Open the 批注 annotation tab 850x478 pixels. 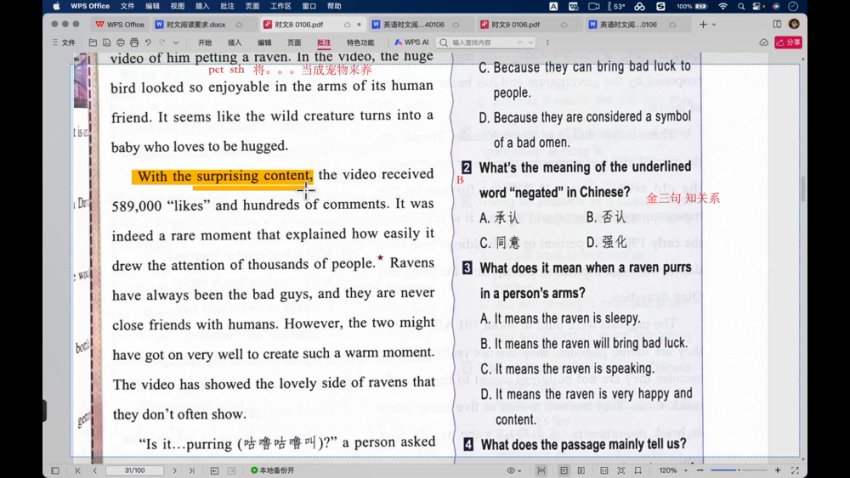323,43
